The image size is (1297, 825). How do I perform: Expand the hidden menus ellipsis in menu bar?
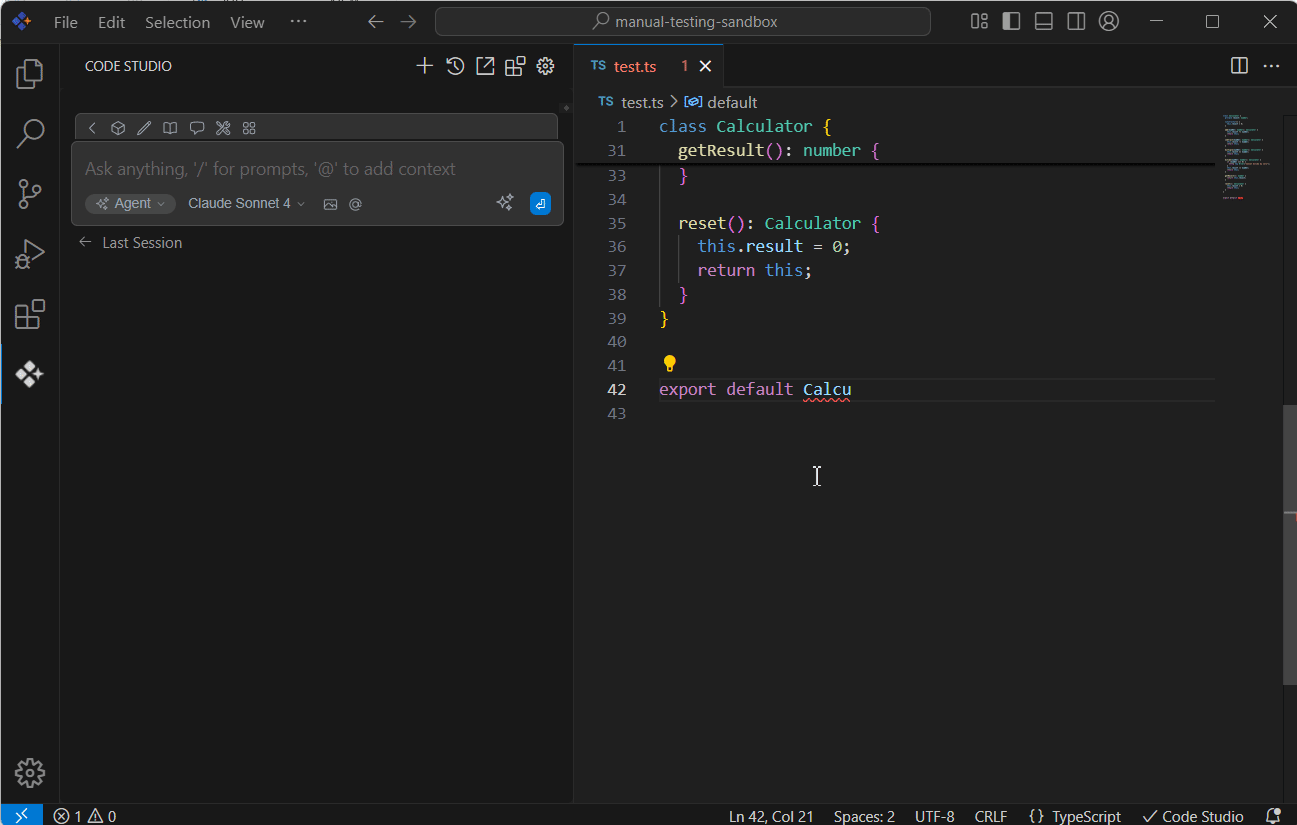(298, 22)
